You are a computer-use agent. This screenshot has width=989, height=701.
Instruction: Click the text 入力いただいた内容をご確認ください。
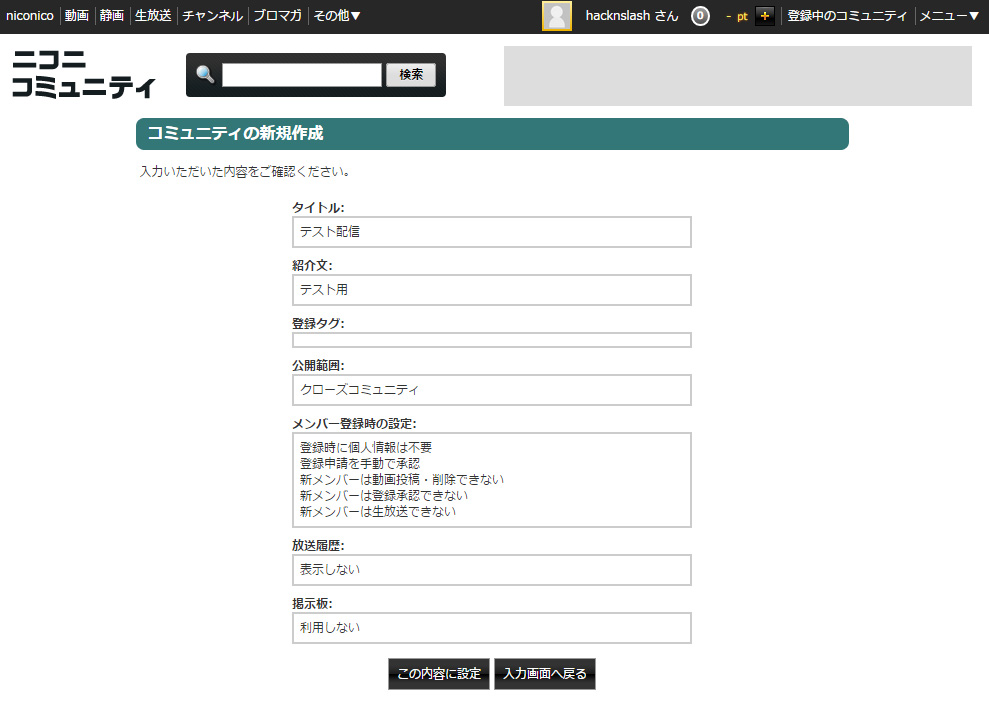[x=245, y=172]
